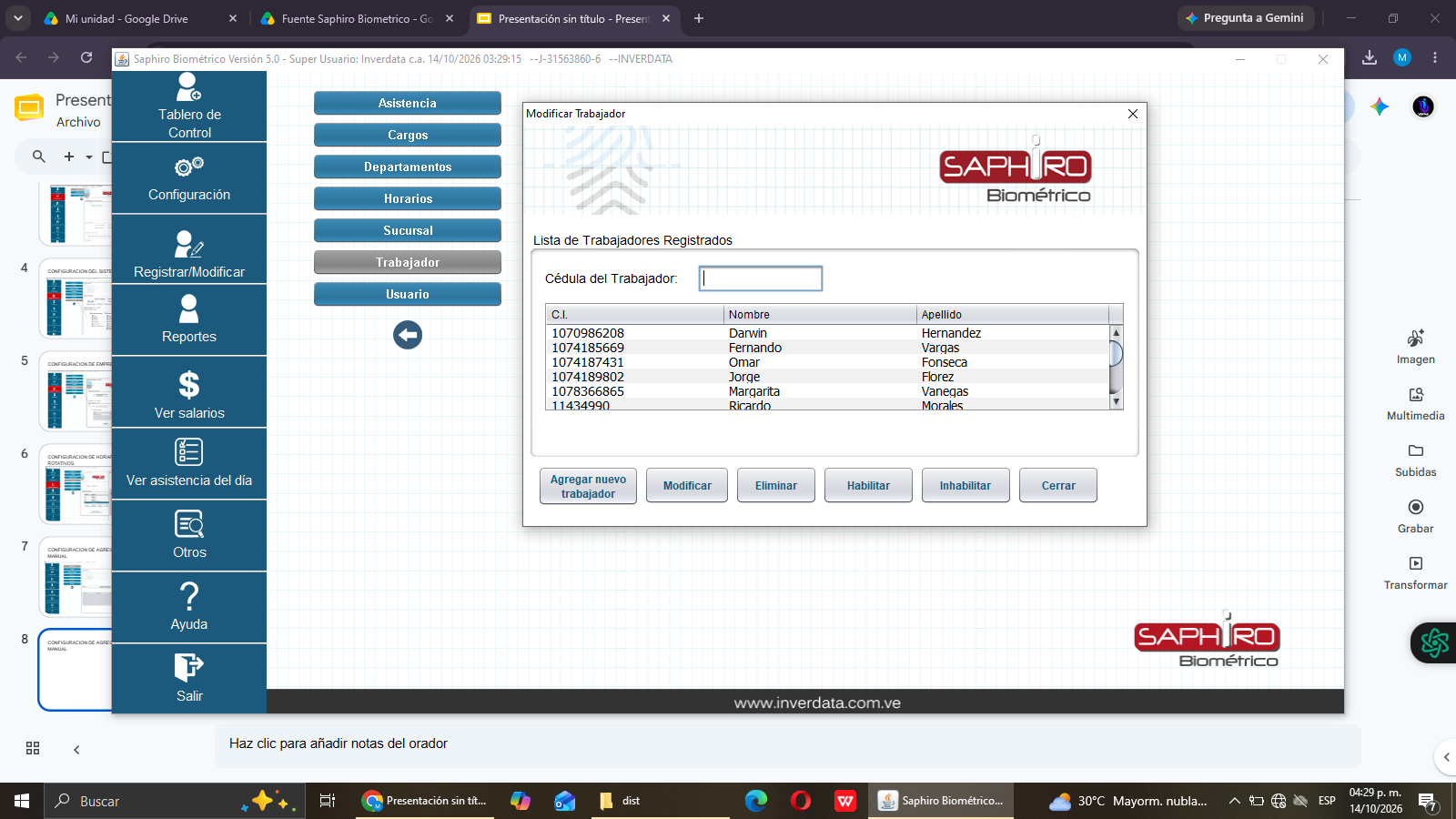This screenshot has height=819, width=1456.
Task: Open Opera browser from taskbar
Action: pyautogui.click(x=801, y=801)
